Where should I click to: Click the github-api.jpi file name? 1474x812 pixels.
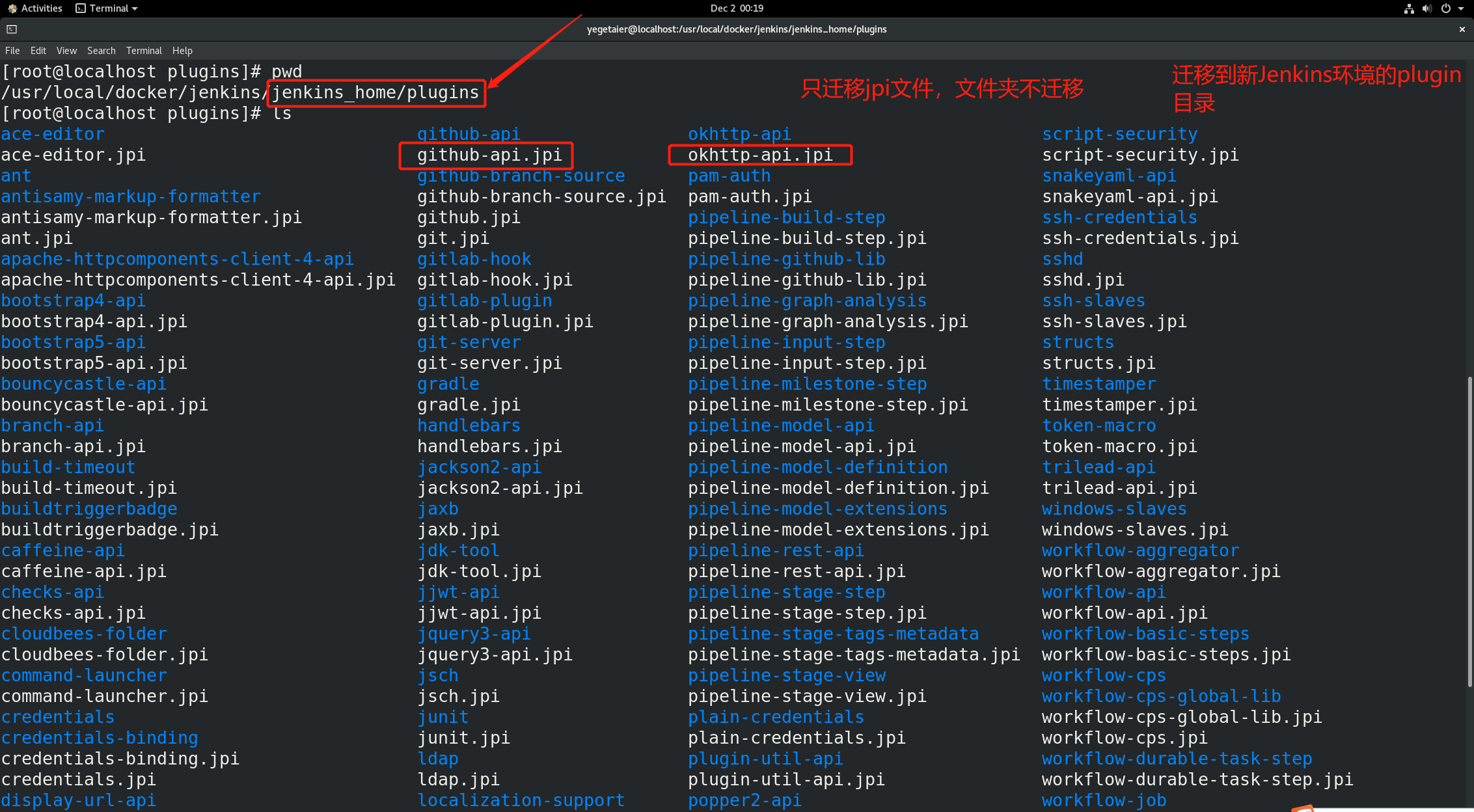point(489,155)
